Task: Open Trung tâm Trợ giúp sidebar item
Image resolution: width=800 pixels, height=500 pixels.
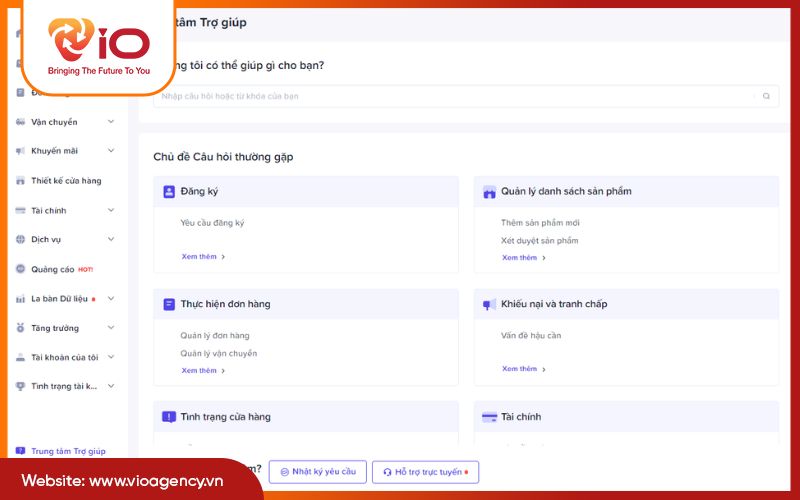Action: click(x=67, y=451)
